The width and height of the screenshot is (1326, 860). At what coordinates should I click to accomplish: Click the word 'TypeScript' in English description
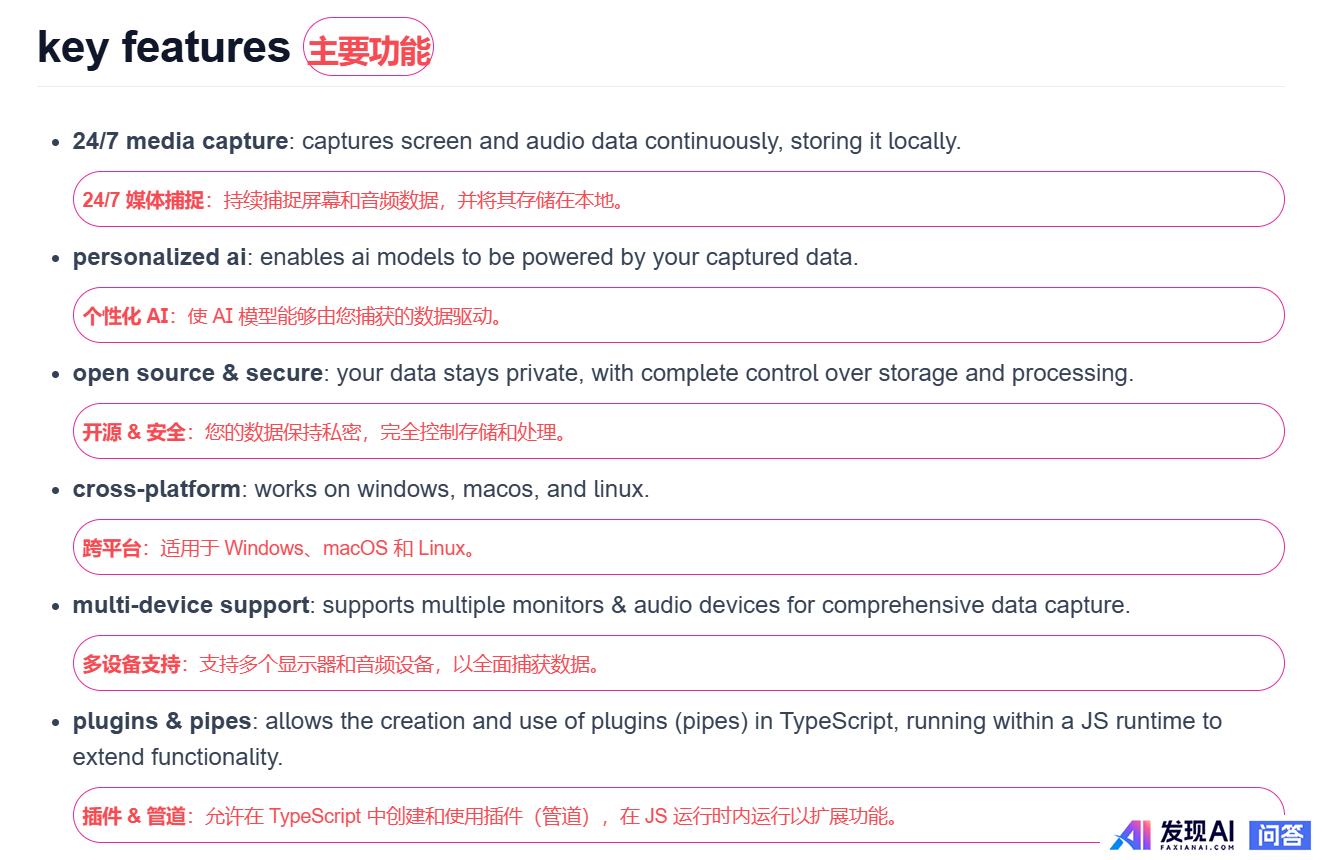coord(837,721)
